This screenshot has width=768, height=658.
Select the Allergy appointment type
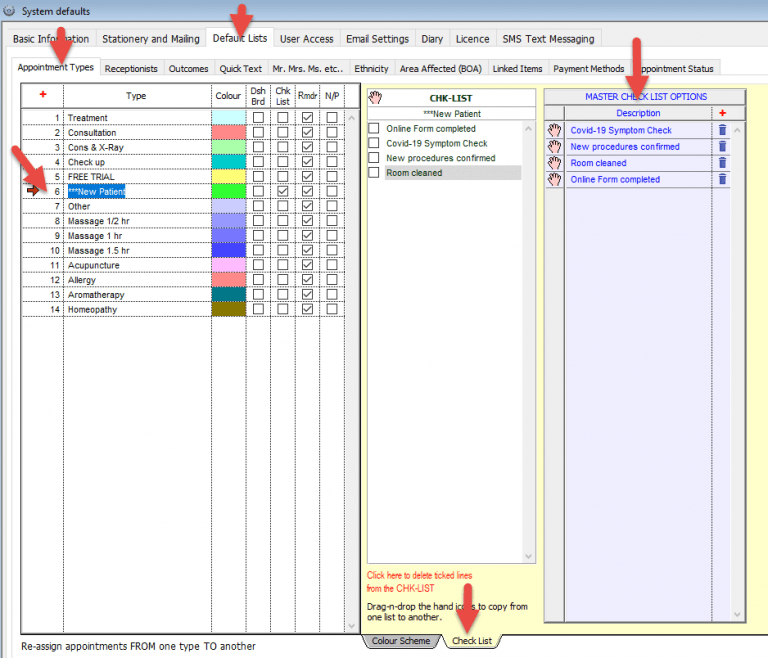(137, 280)
